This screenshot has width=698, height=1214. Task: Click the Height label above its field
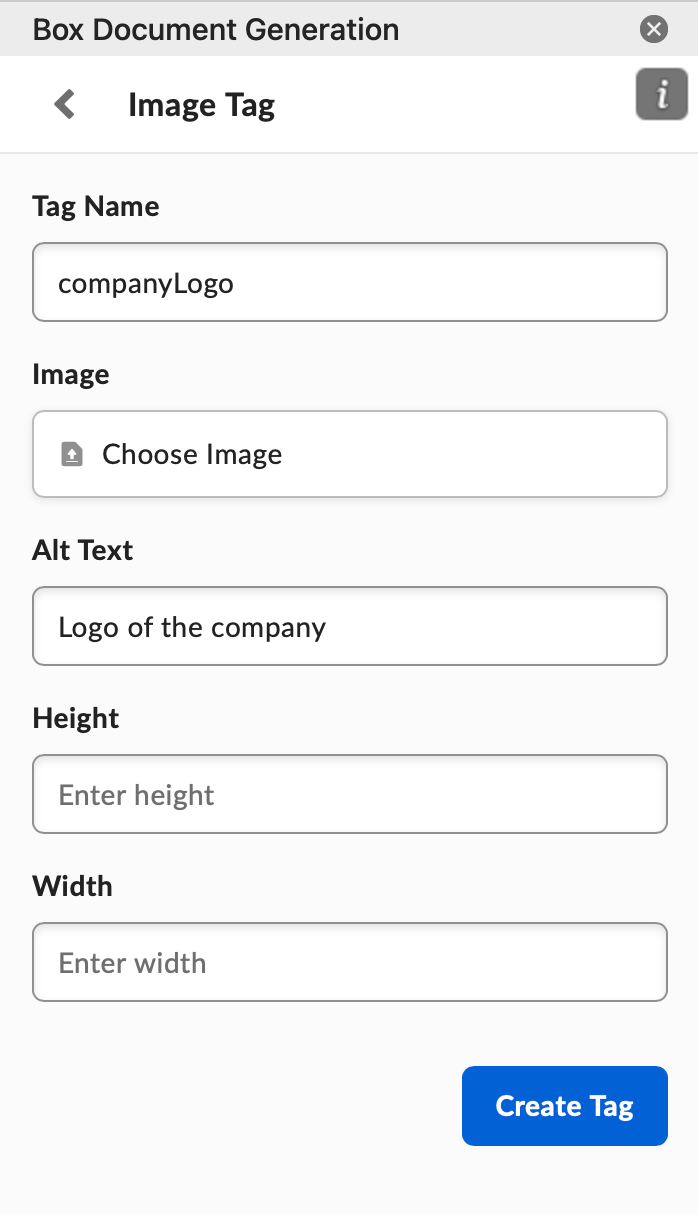coord(75,718)
